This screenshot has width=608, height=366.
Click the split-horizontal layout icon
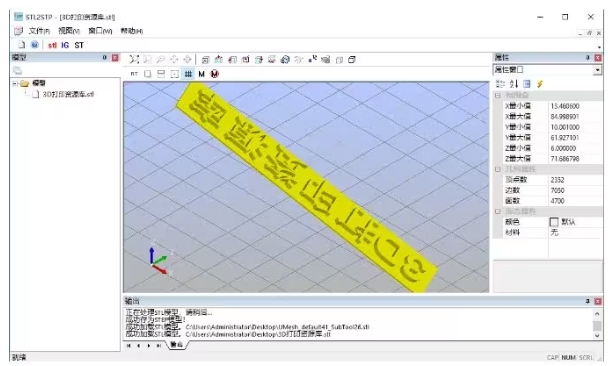pos(161,74)
